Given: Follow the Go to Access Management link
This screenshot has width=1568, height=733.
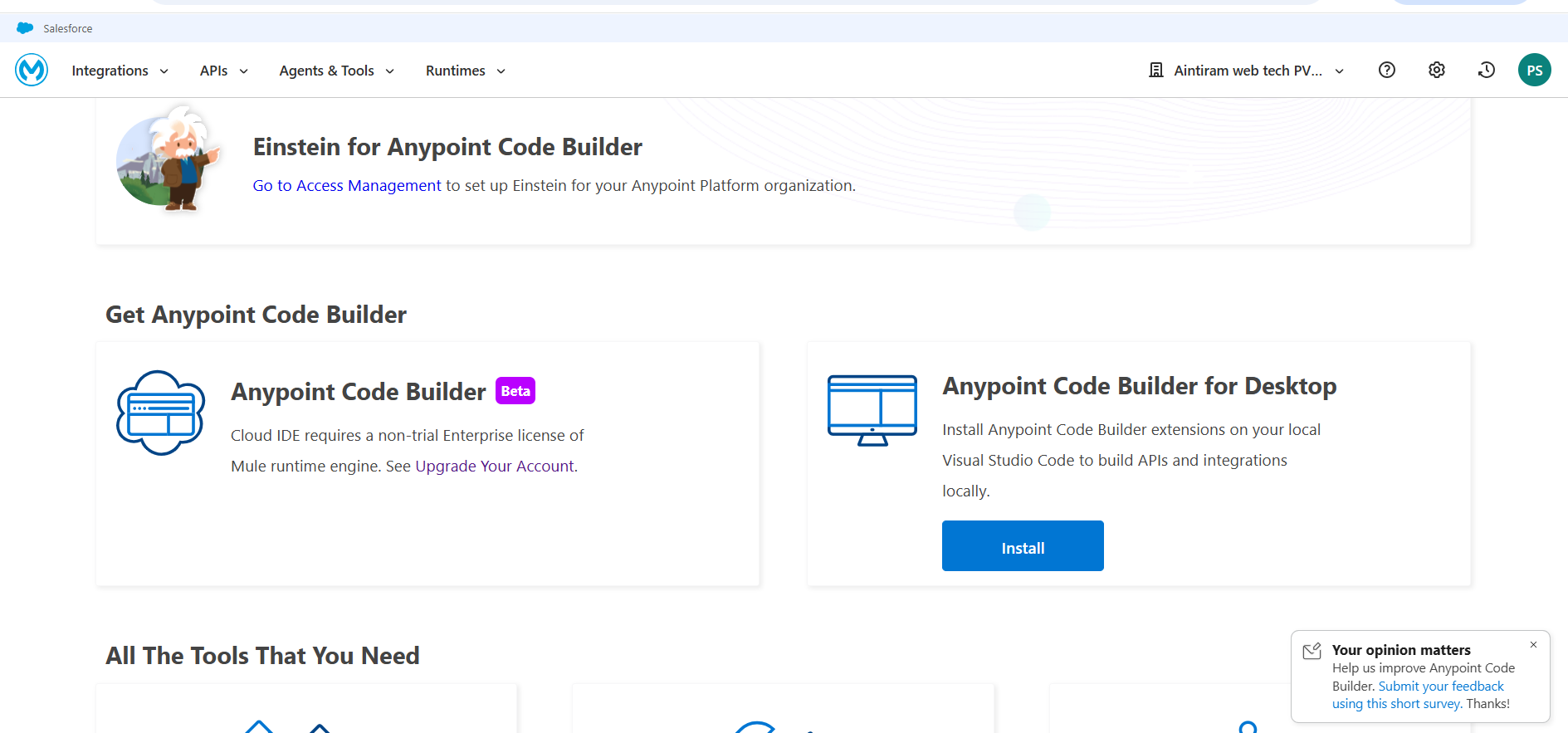Looking at the screenshot, I should (347, 186).
